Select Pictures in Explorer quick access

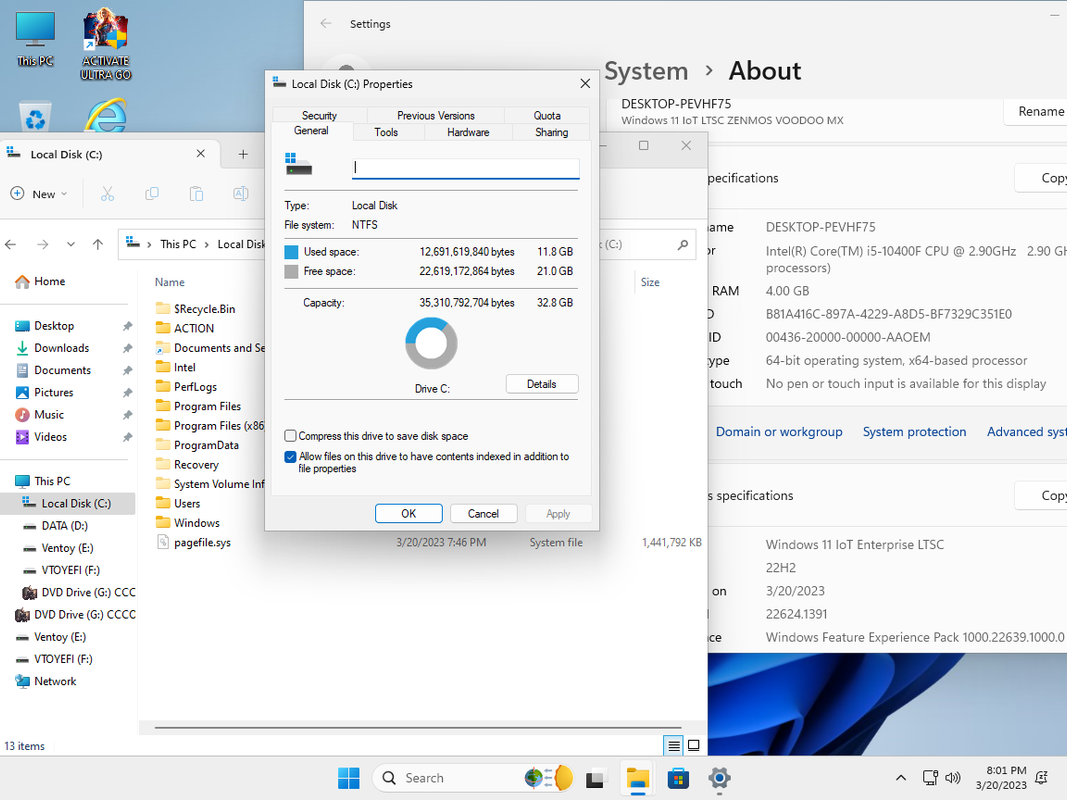pyautogui.click(x=54, y=393)
